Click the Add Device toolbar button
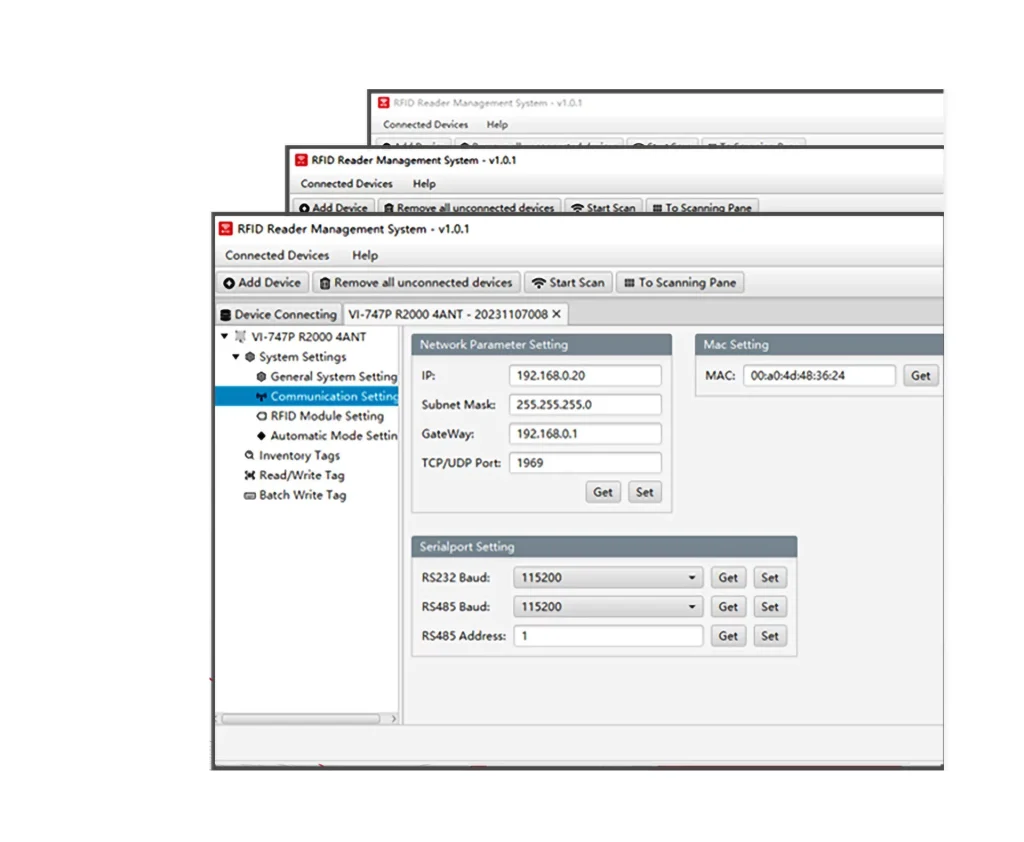1024x842 pixels. 262,283
